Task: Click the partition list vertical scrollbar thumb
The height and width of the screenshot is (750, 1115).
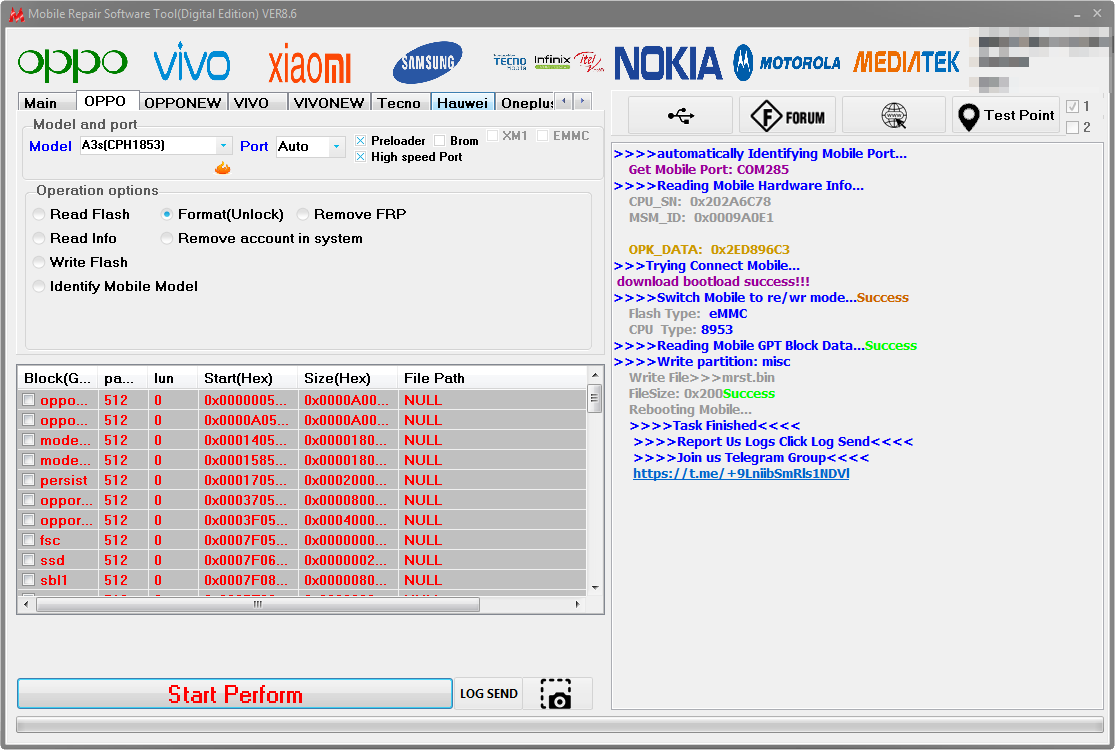Action: [595, 398]
